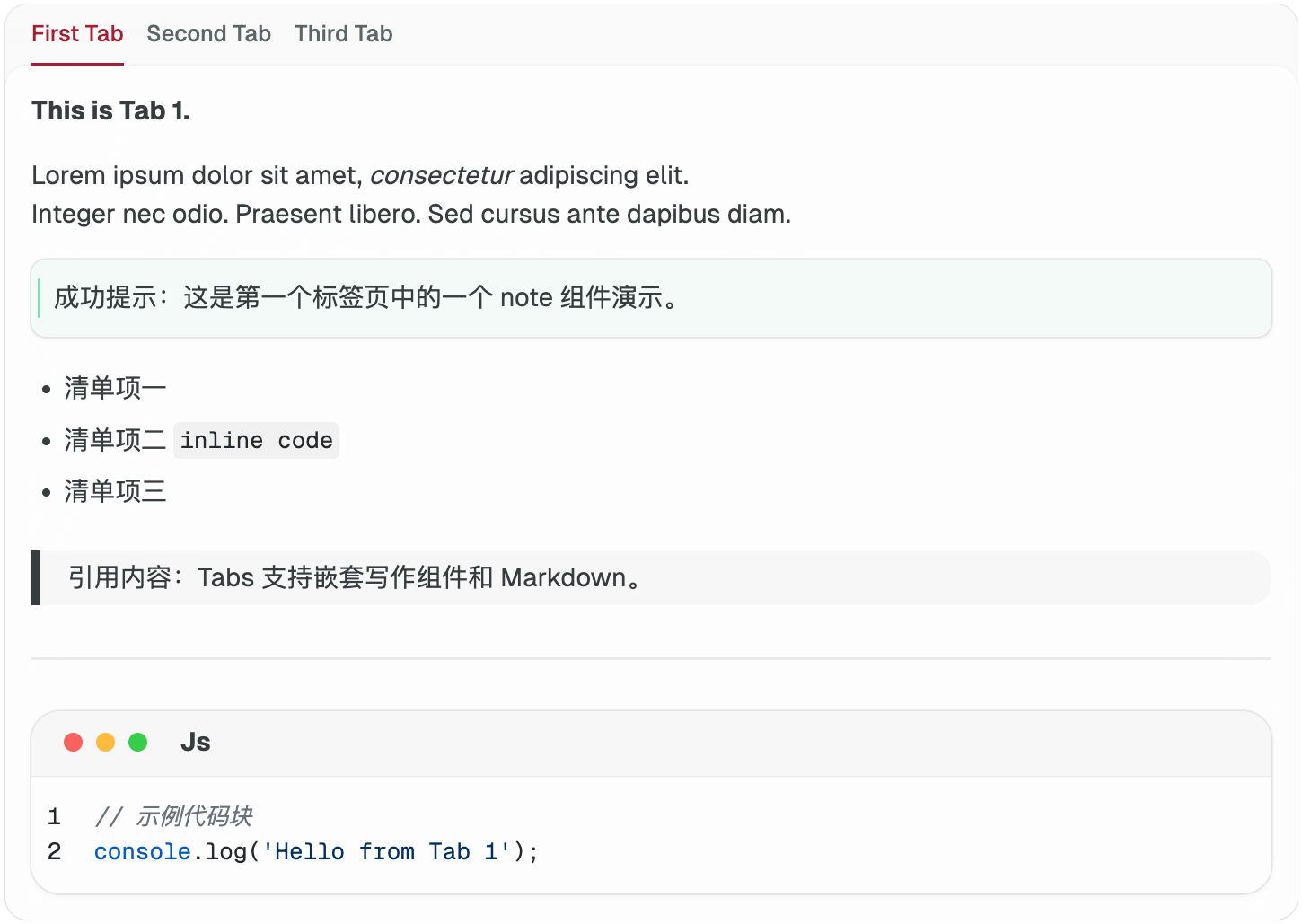The width and height of the screenshot is (1302, 924).
Task: Click the green success note box
Action: [651, 298]
